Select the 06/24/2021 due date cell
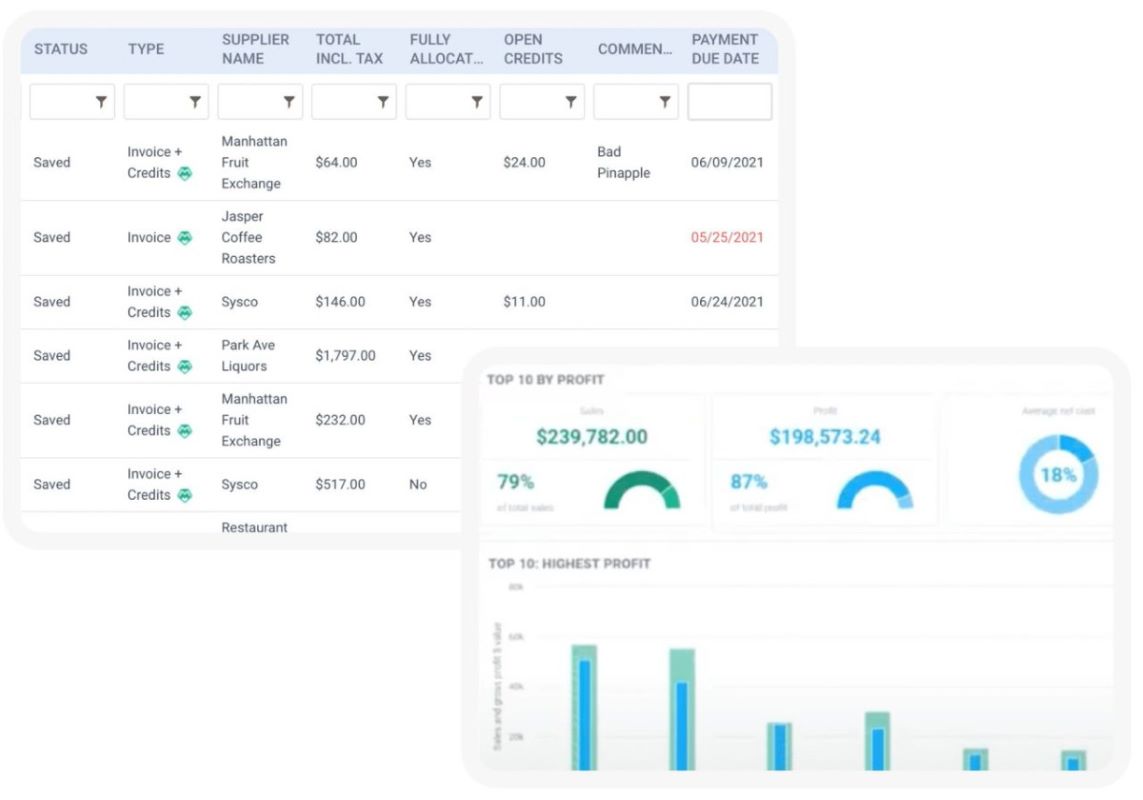 (727, 302)
